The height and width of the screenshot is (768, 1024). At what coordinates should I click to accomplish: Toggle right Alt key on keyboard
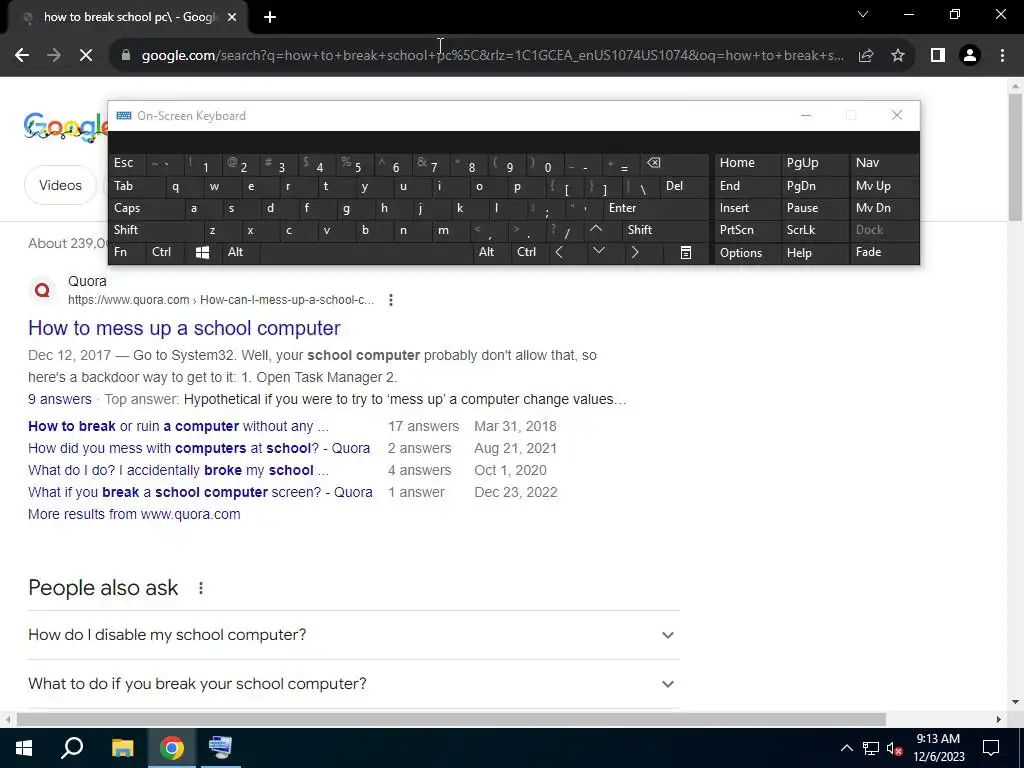click(491, 252)
